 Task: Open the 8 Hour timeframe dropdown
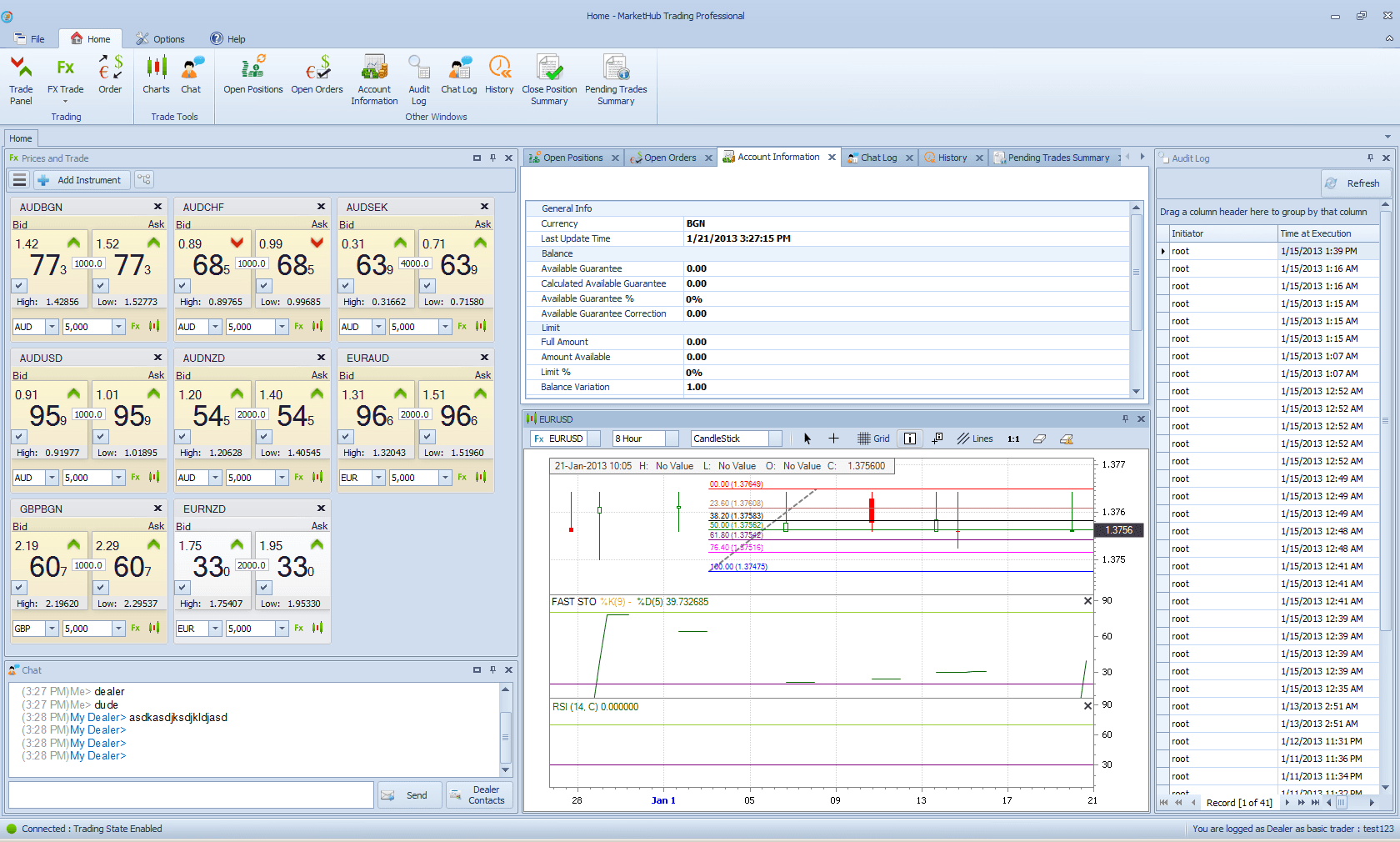click(x=672, y=439)
